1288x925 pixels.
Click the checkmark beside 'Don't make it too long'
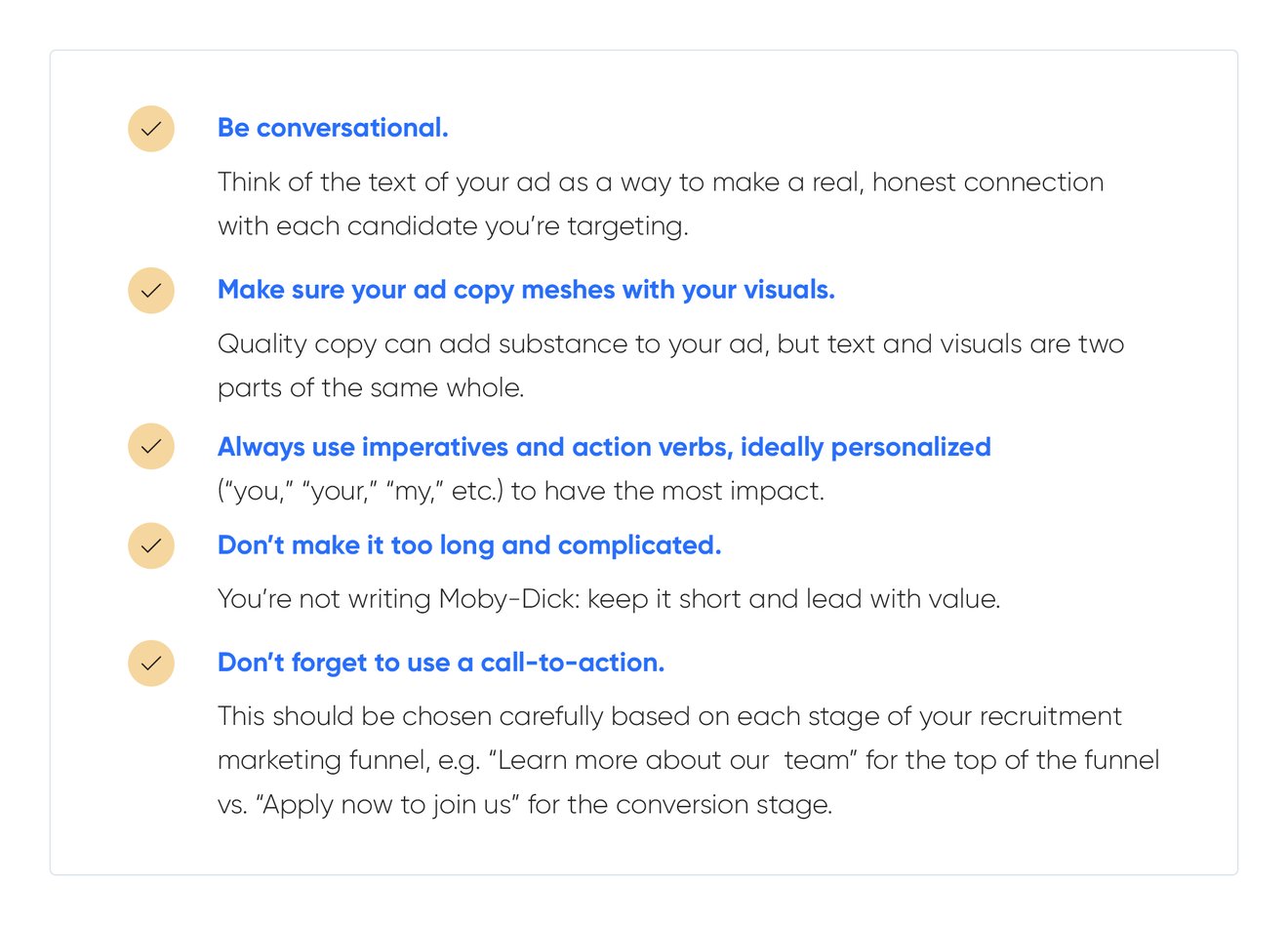tap(151, 545)
